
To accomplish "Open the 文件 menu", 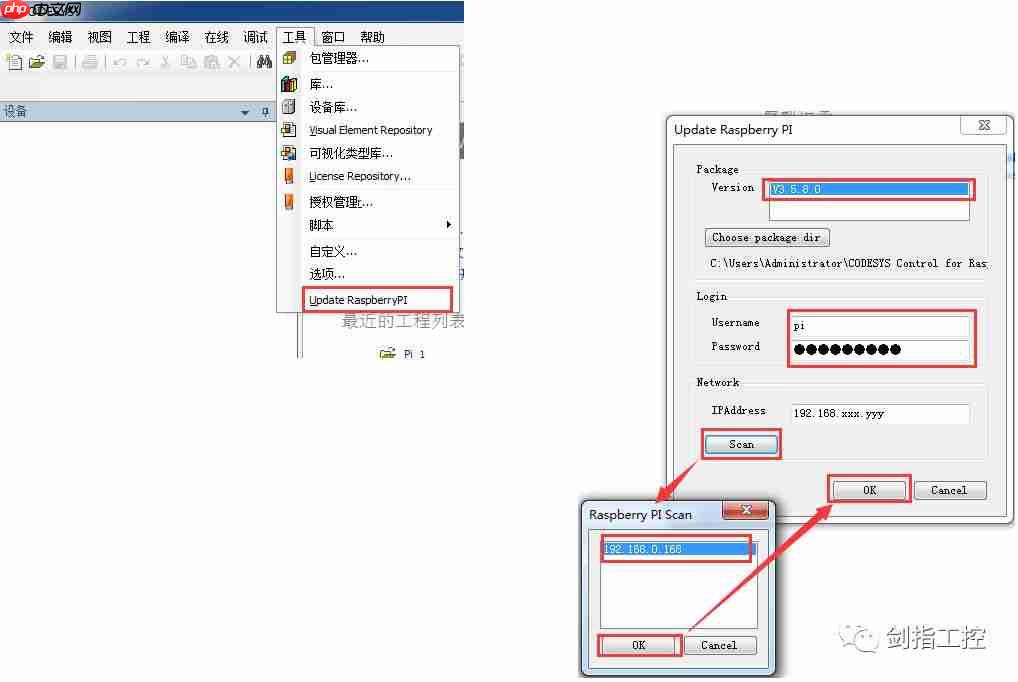I will pos(21,36).
